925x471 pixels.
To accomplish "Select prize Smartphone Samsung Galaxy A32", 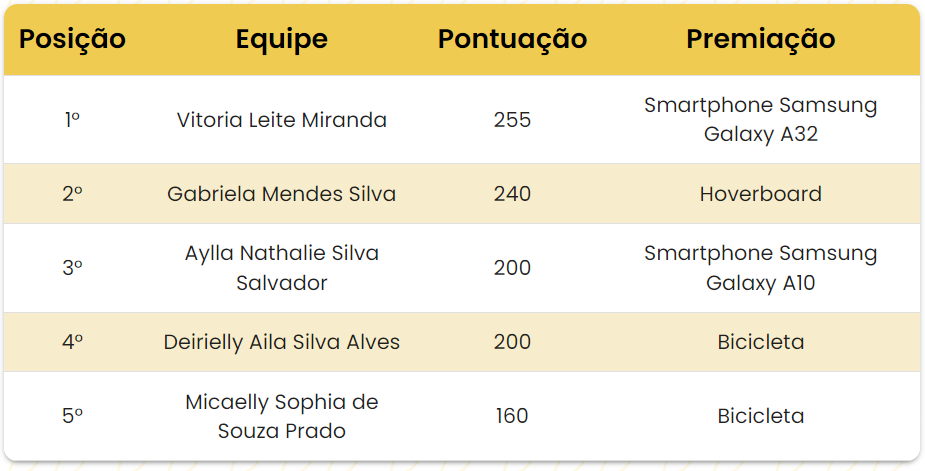I will point(760,120).
